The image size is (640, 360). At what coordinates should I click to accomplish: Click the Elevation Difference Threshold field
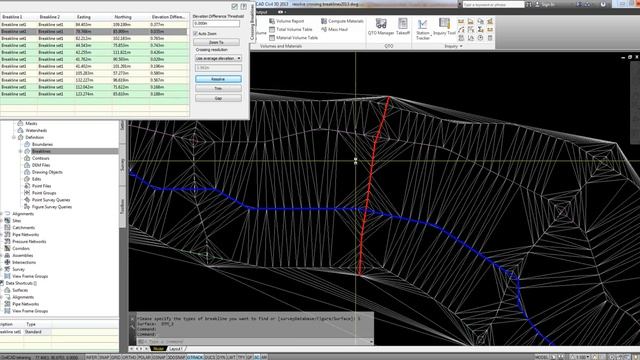[216, 24]
